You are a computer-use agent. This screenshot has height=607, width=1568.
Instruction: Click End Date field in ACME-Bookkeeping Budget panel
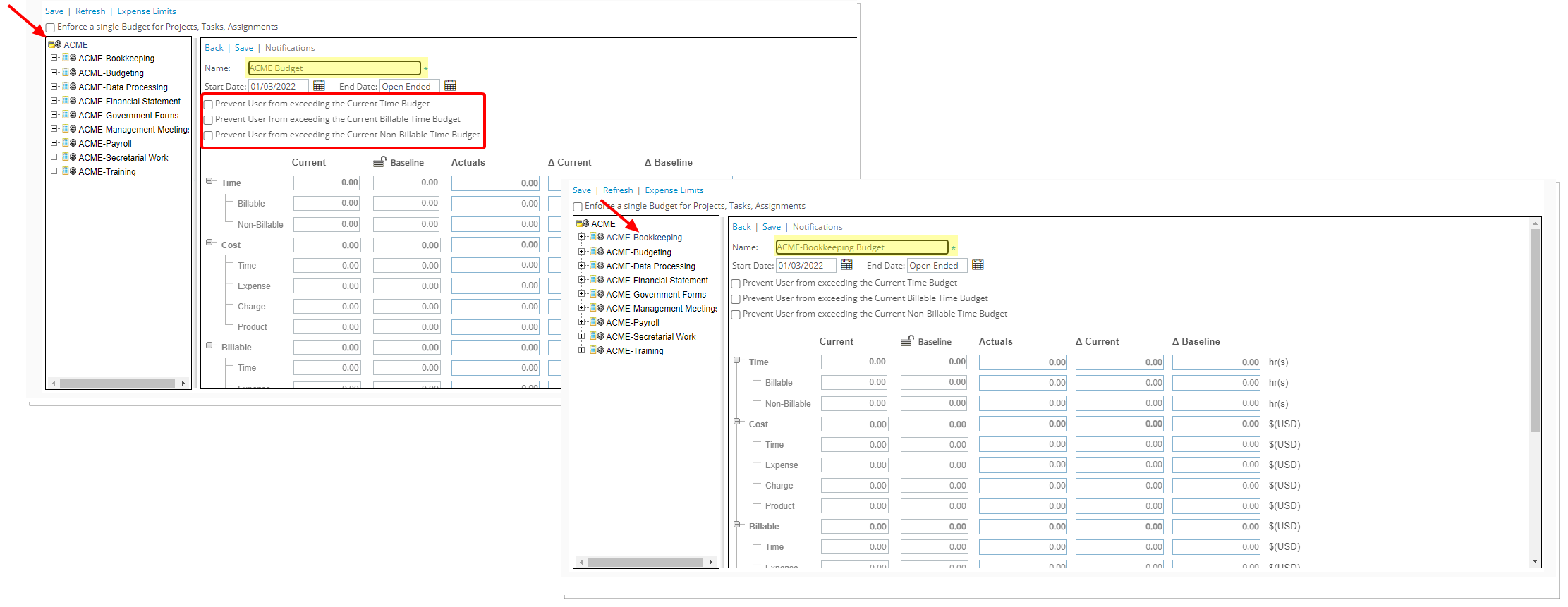pos(937,266)
